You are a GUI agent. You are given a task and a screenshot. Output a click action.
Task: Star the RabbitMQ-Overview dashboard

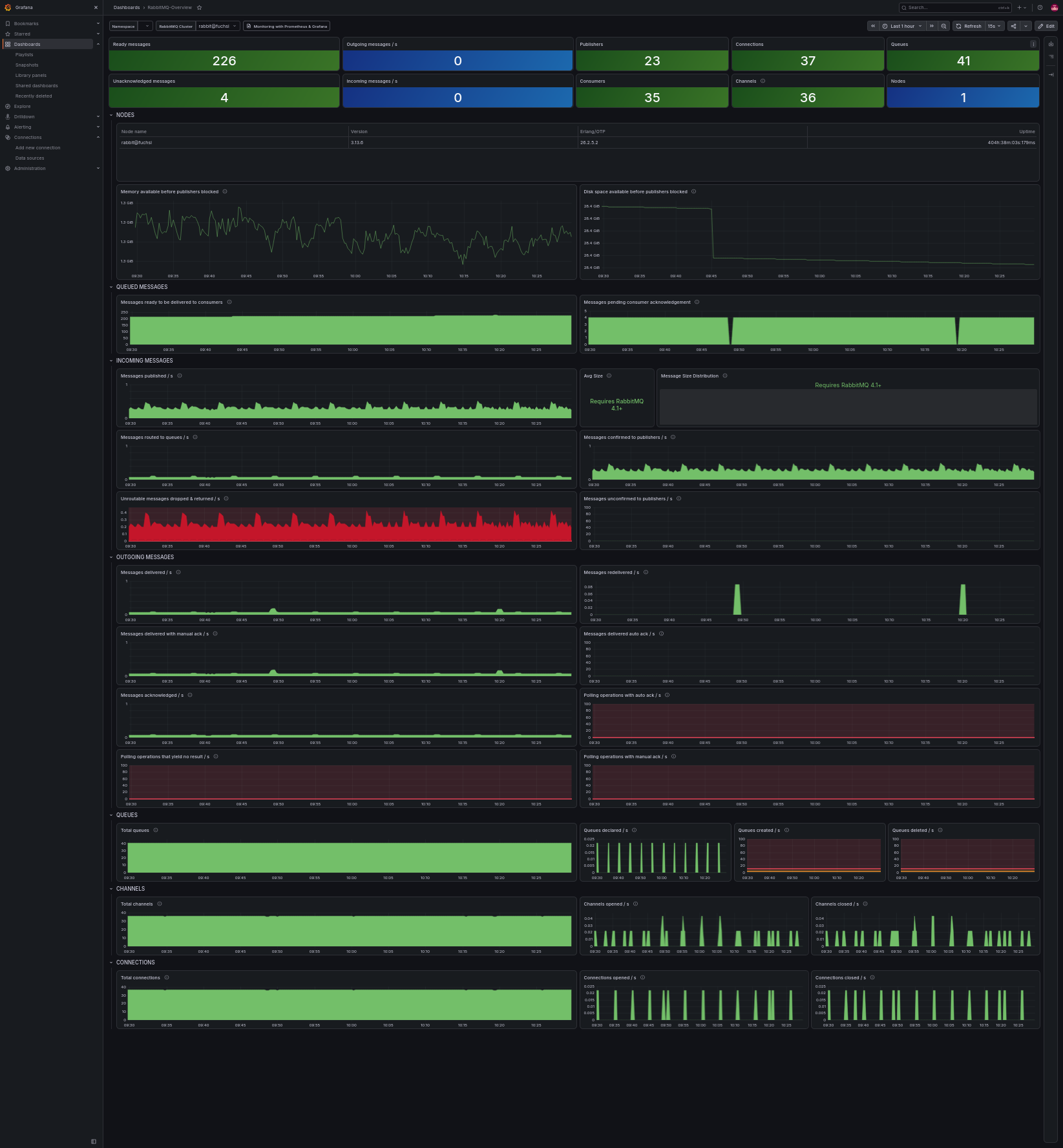coord(199,8)
